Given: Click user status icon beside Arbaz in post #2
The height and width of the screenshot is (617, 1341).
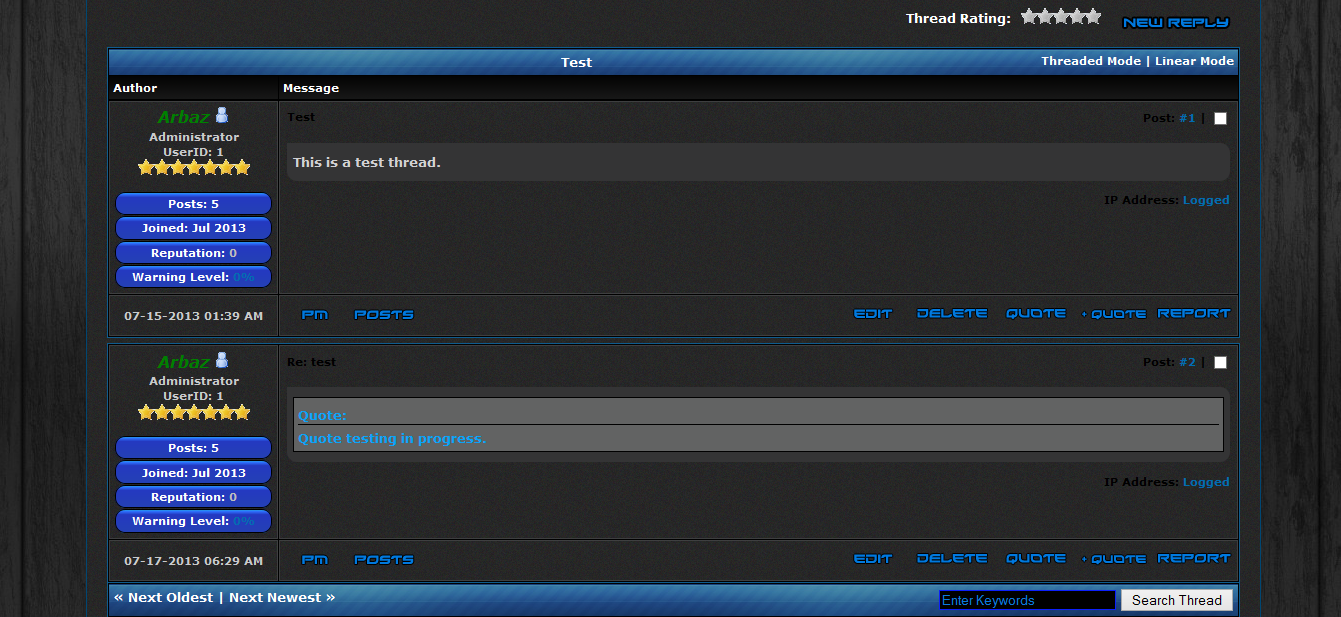Looking at the screenshot, I should click(222, 360).
